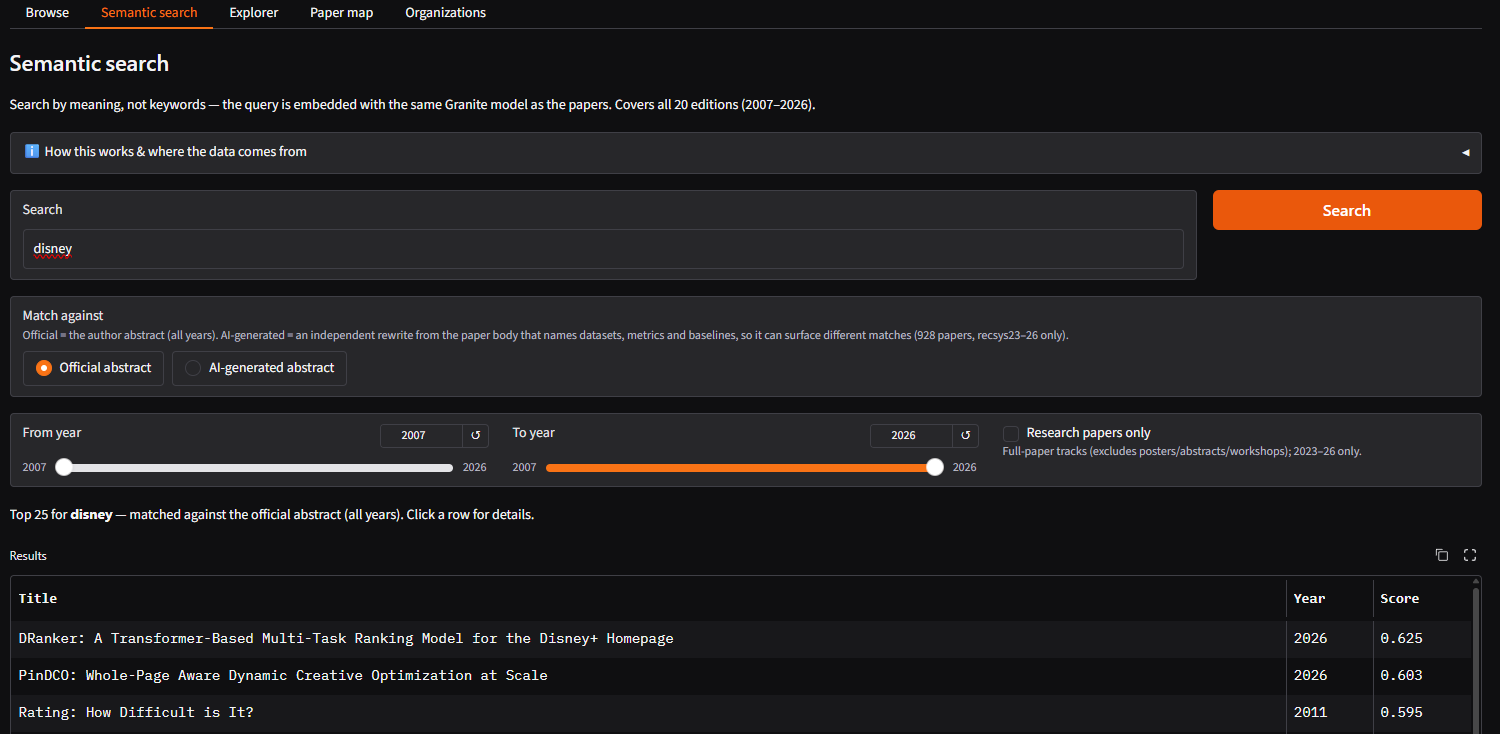
Task: Open the Paper map tab
Action: pos(342,13)
